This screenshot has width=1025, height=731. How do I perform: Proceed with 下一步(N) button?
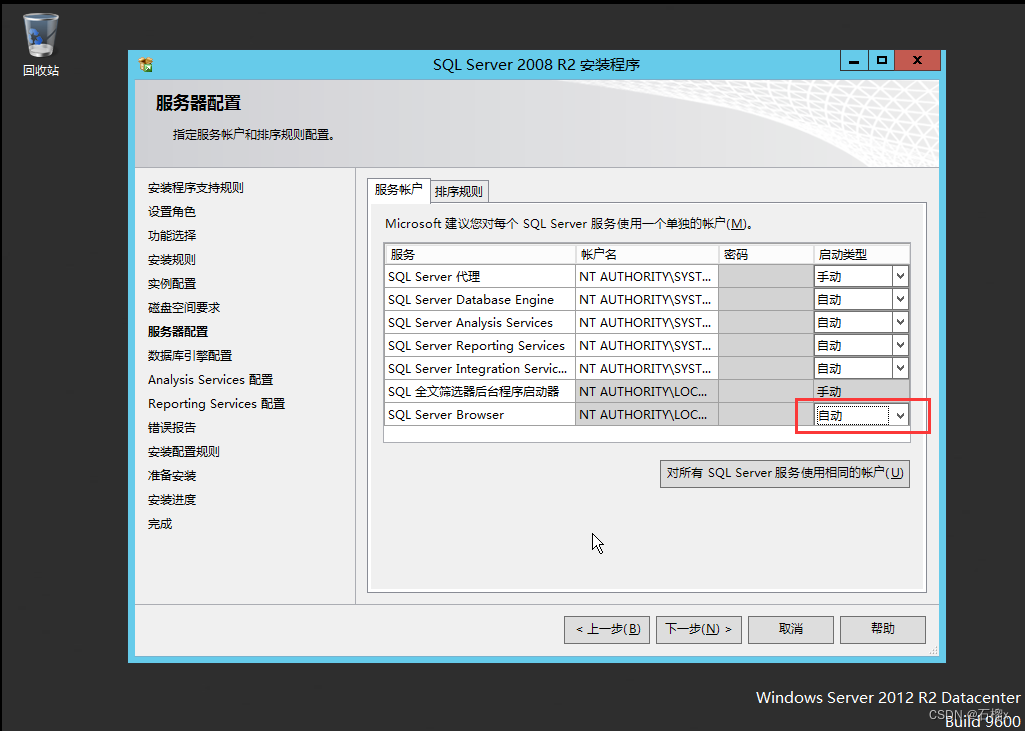tap(698, 629)
